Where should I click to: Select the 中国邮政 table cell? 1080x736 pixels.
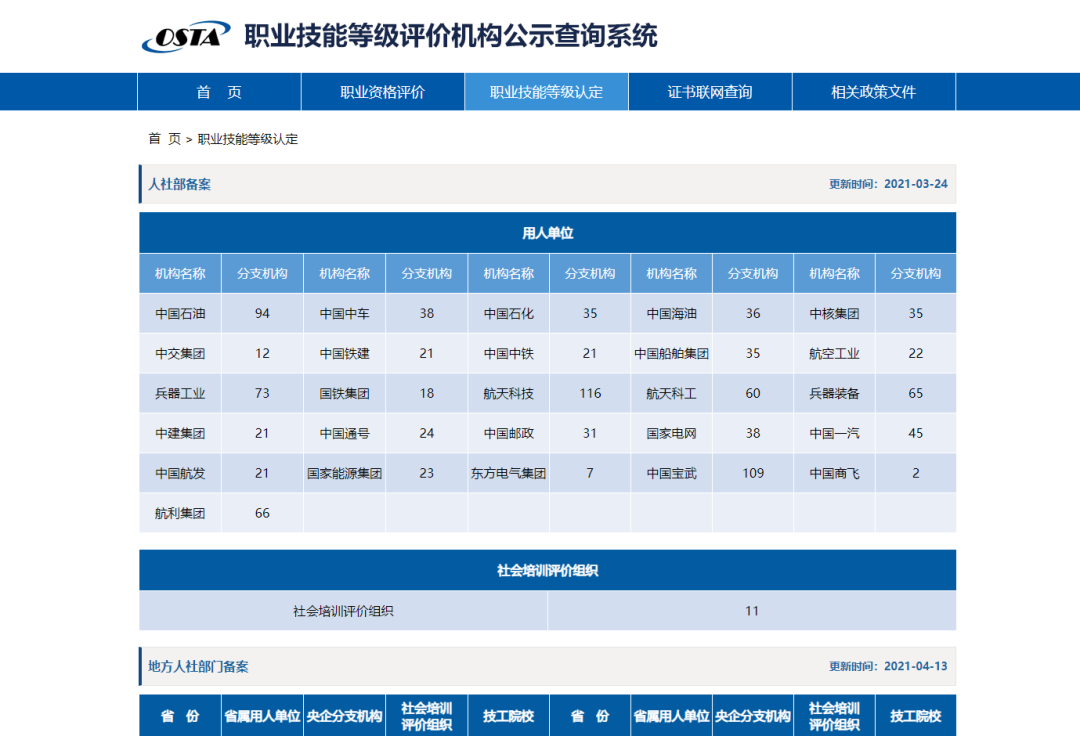[x=508, y=433]
